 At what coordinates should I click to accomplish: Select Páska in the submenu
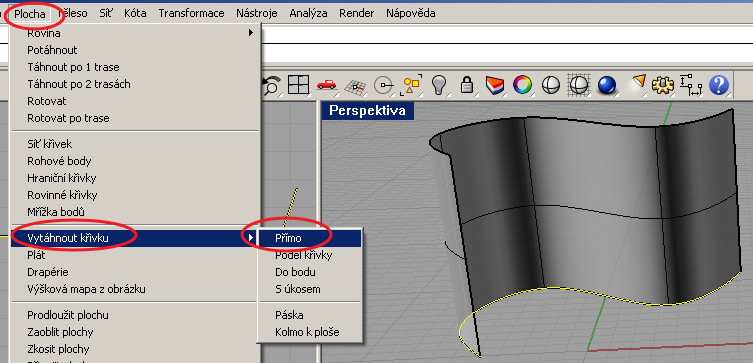(310, 315)
